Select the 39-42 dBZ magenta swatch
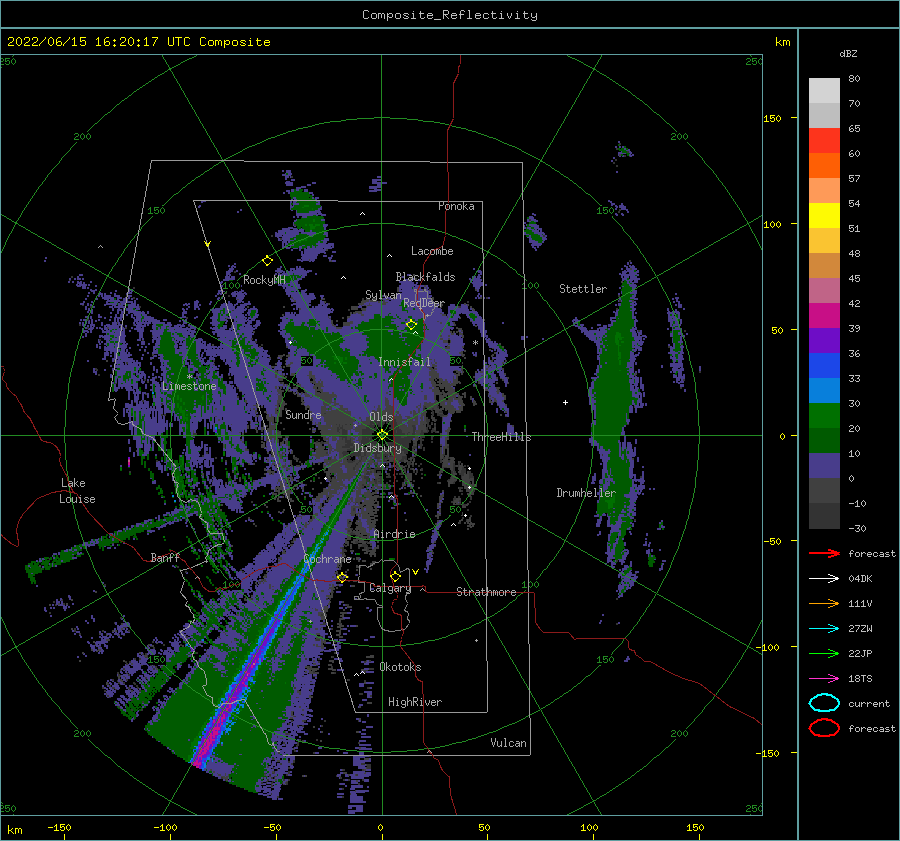900x841 pixels. tap(824, 315)
